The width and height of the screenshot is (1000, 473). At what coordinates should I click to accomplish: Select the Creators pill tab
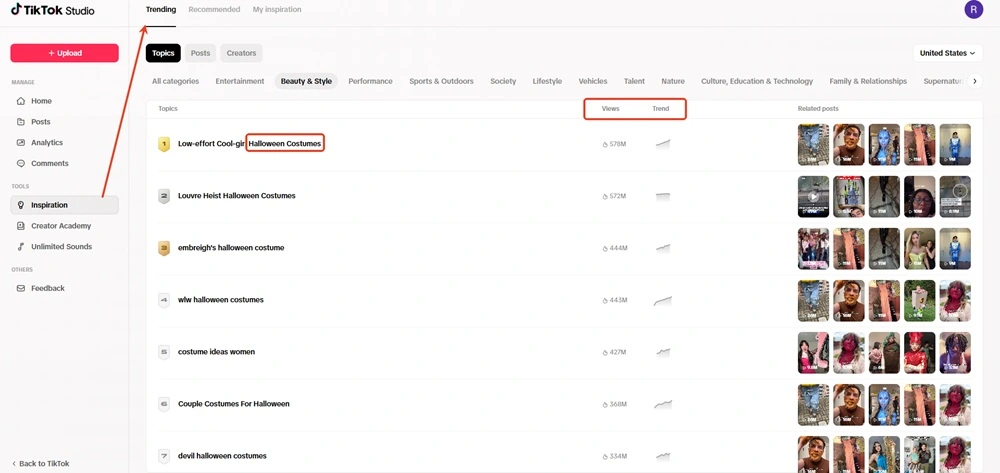click(241, 53)
